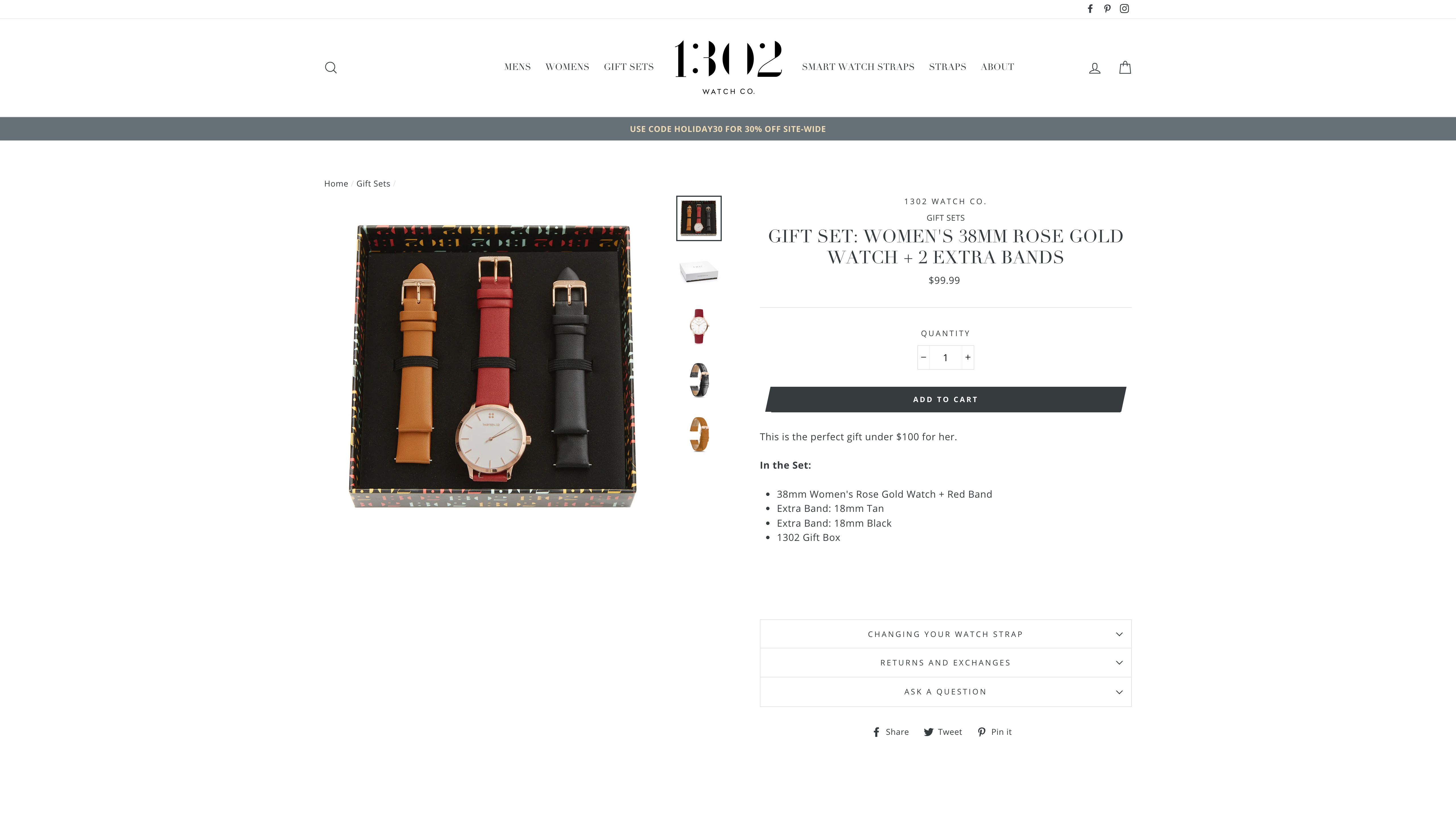Select the red band watch thumbnail
The width and height of the screenshot is (1456, 819).
699,326
